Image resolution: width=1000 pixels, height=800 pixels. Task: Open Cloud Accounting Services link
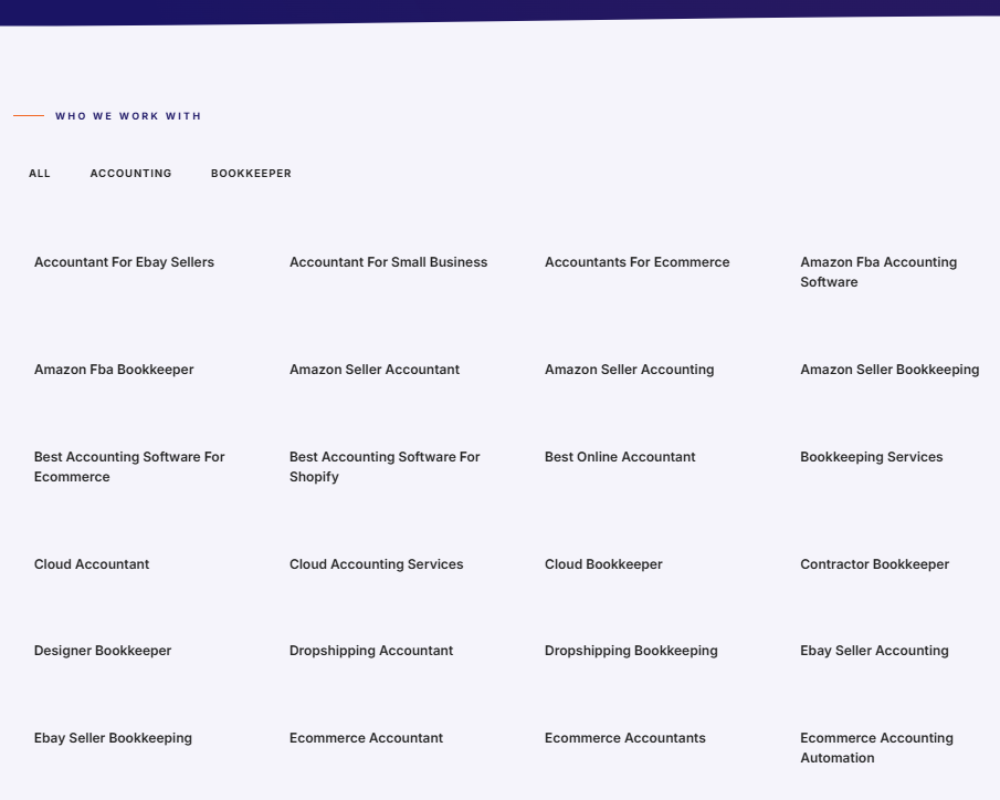(x=376, y=564)
